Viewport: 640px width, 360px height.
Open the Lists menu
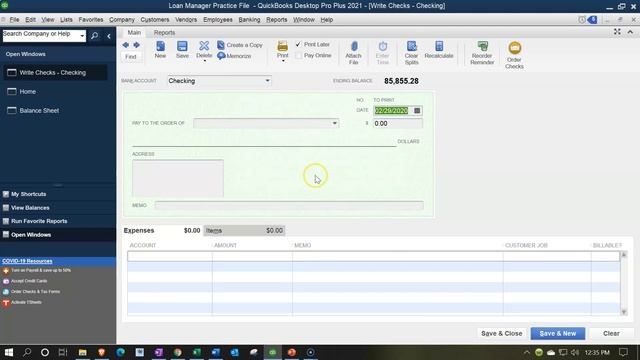(x=66, y=20)
